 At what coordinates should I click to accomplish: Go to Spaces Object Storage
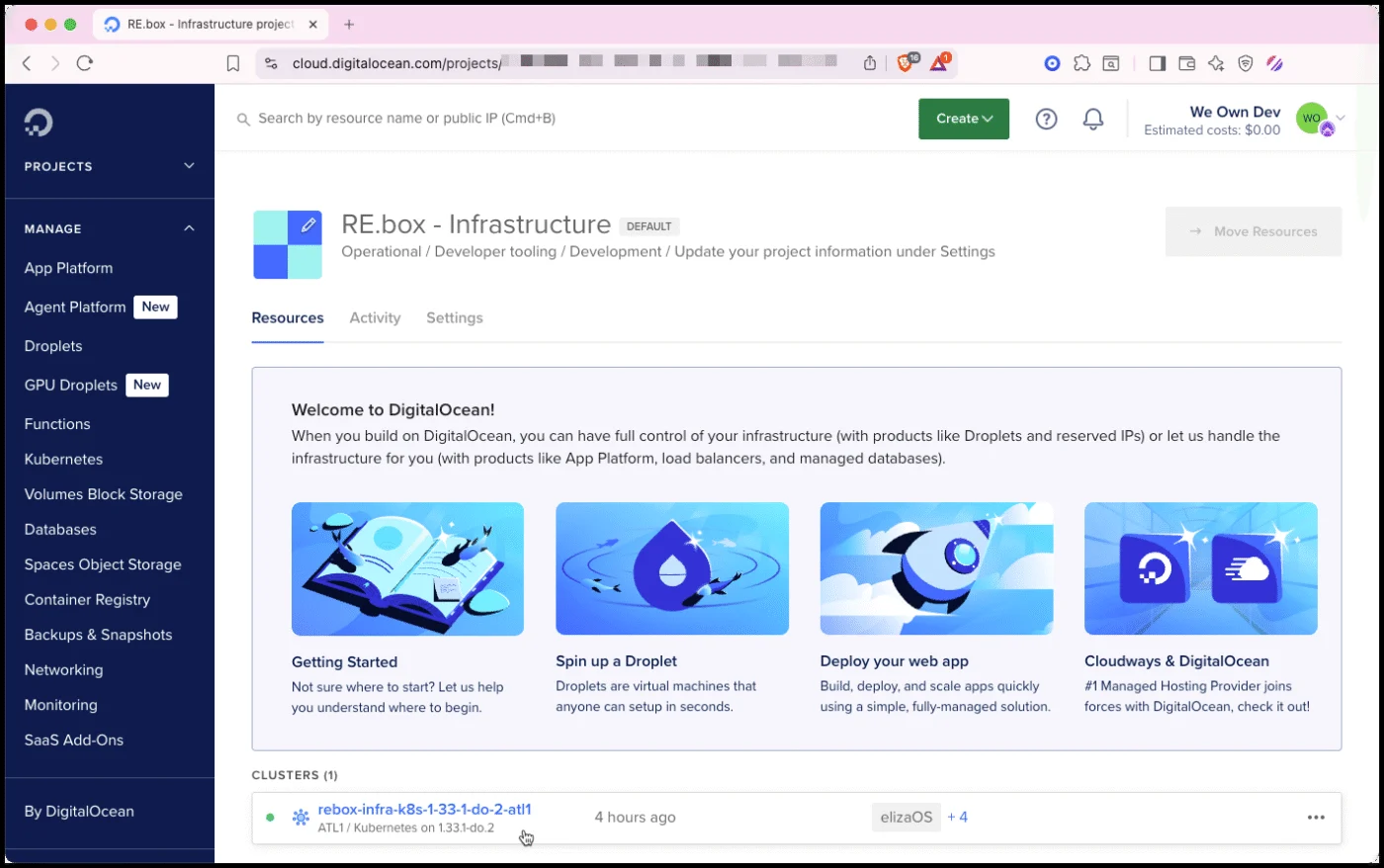(x=103, y=564)
